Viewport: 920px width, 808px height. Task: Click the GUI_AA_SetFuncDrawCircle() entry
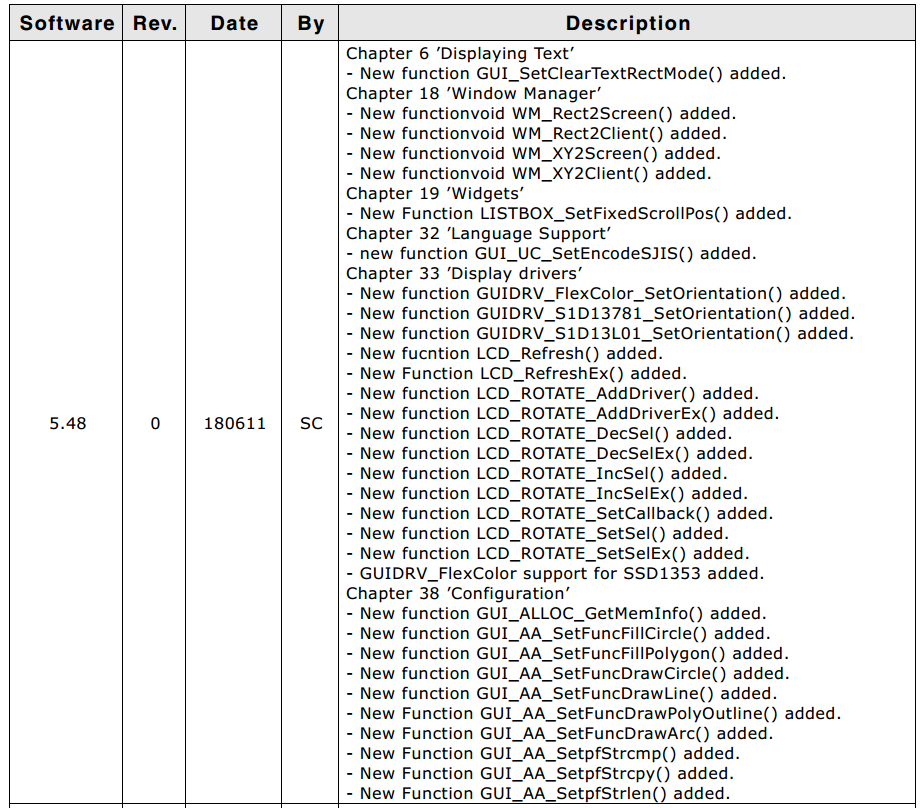(567, 672)
